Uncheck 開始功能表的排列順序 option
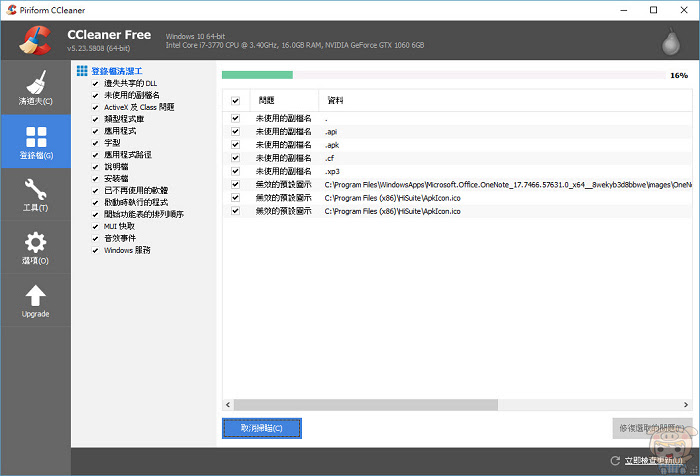Viewport: 700px width, 476px height. tap(95, 215)
